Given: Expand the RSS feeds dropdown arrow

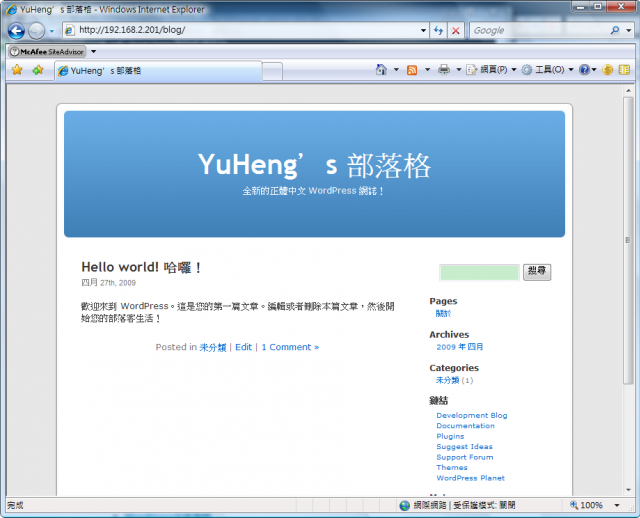Looking at the screenshot, I should tap(427, 70).
